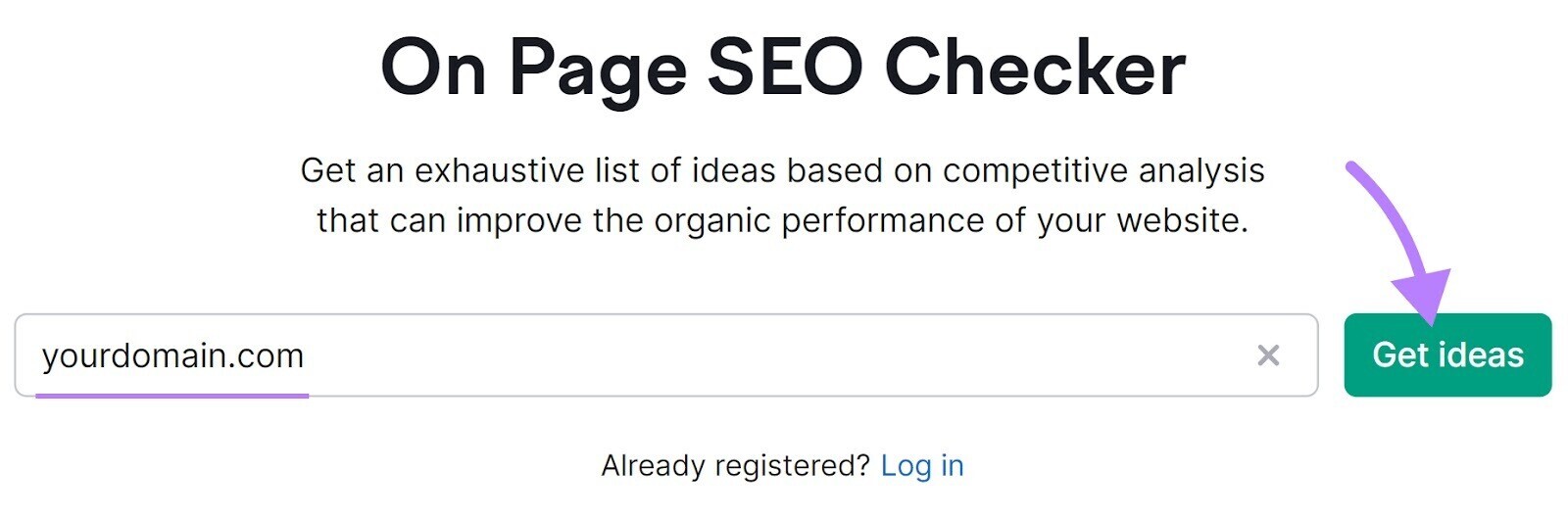Click the phrase exhaustive list in description

527,171
